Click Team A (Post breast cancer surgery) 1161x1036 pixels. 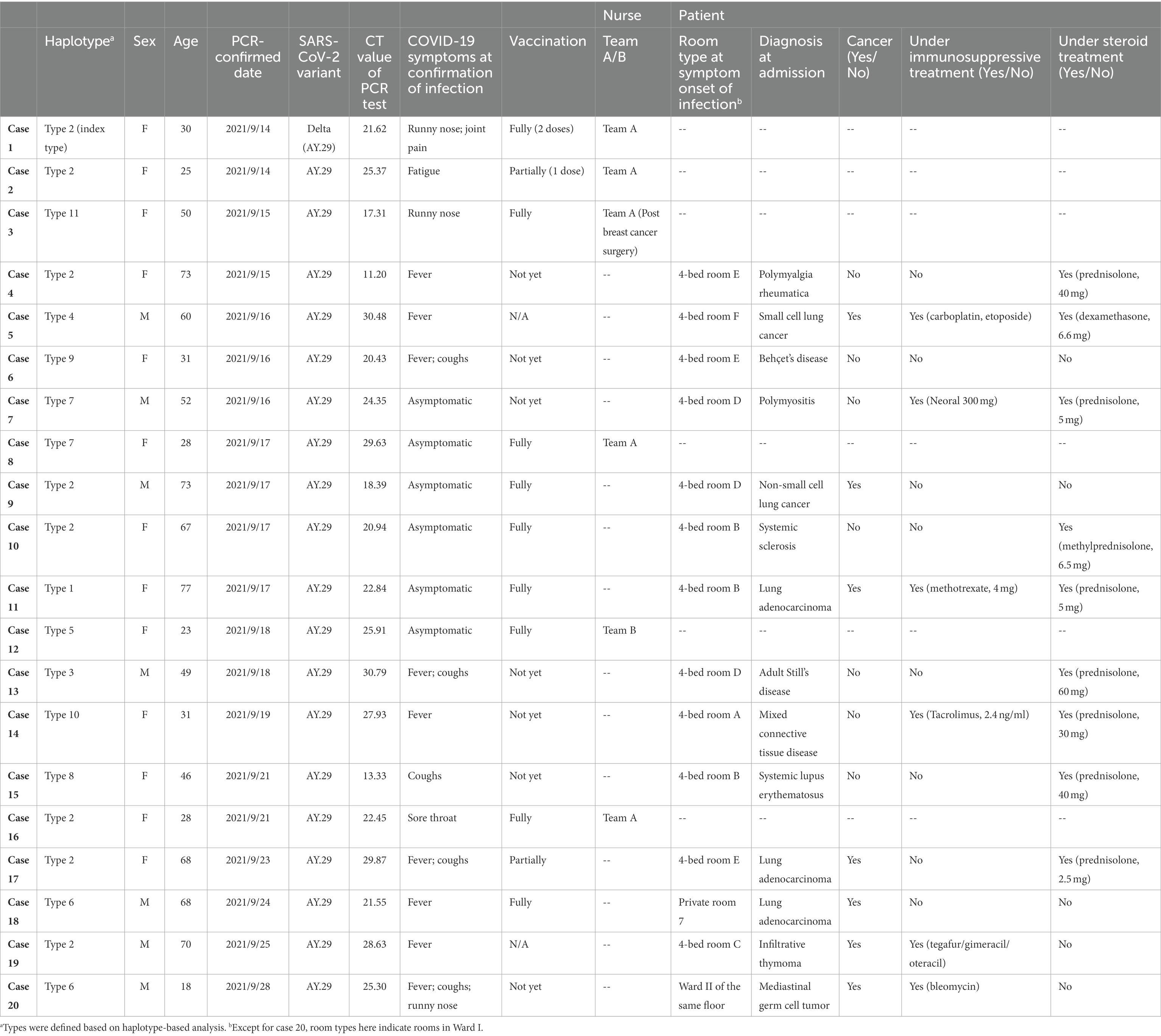coord(631,232)
